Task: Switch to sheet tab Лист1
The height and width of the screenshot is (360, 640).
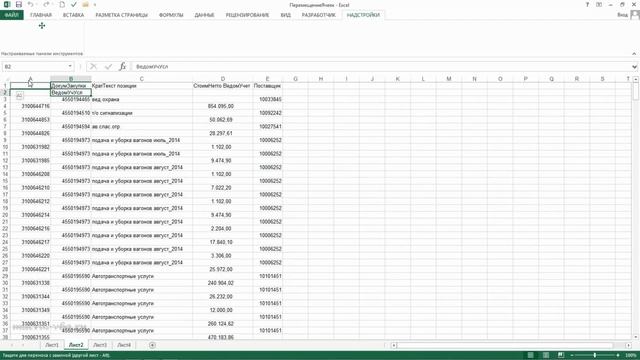Action: coord(52,345)
